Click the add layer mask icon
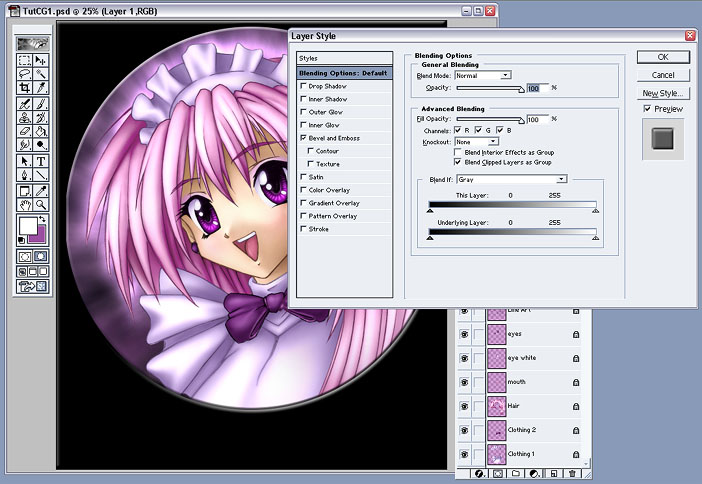Screen dimensions: 702x484 497,473
